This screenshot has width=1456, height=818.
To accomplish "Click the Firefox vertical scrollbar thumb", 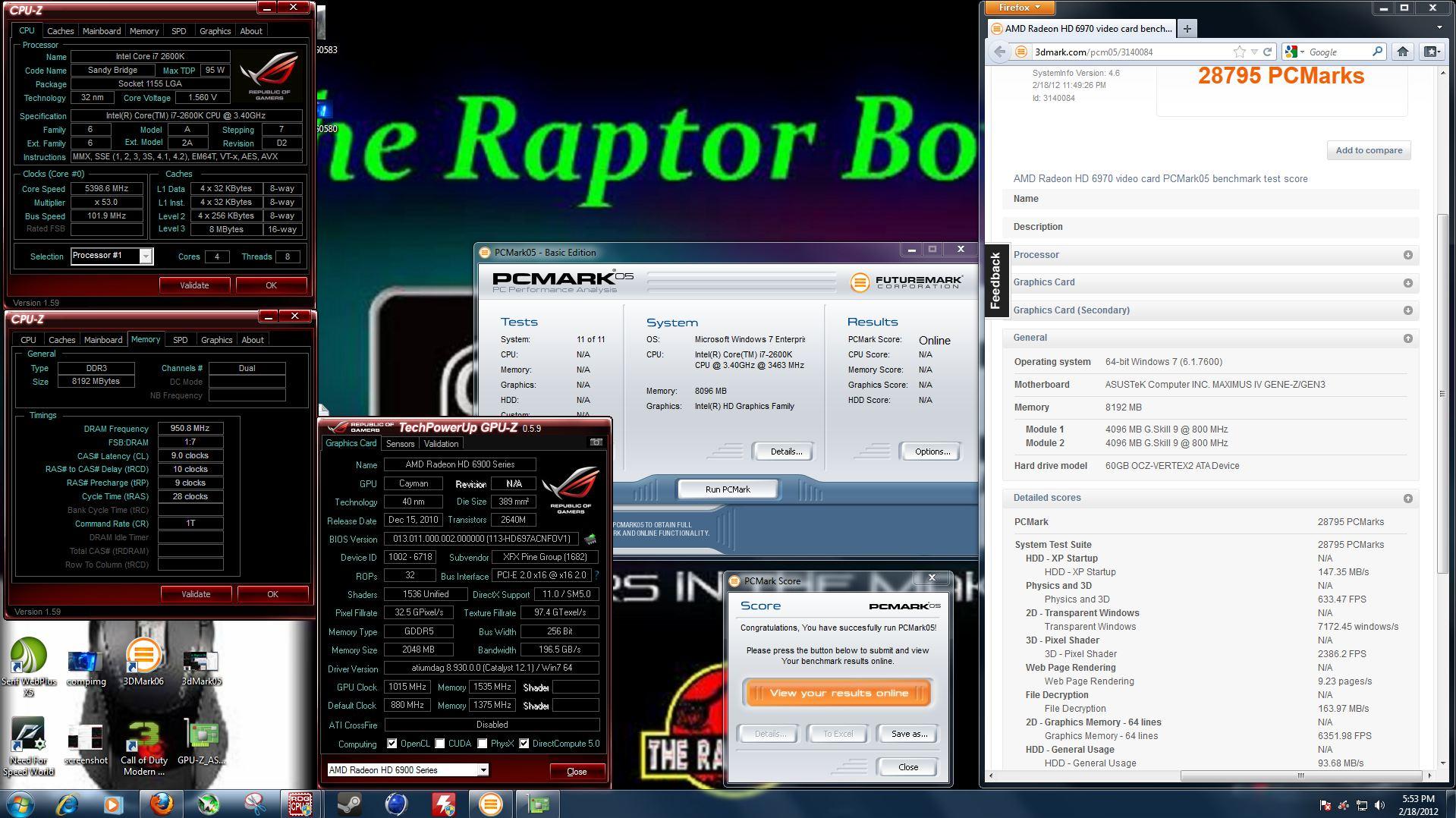I will (1442, 394).
